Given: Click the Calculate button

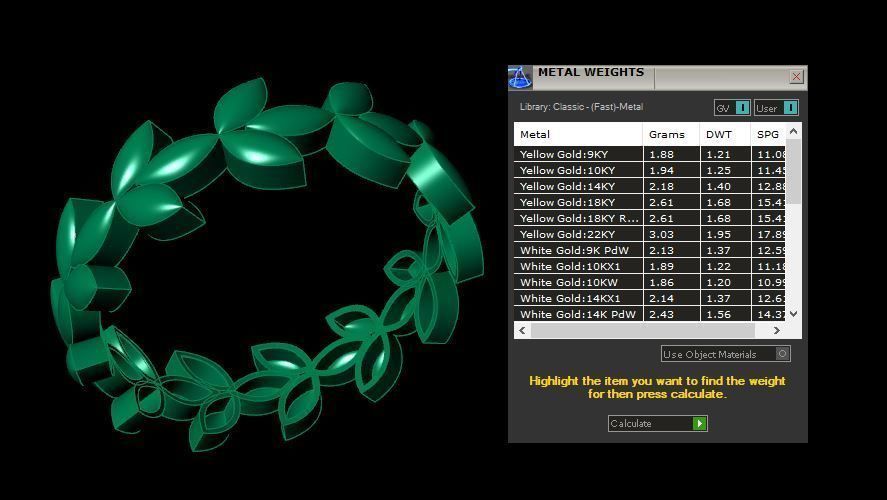Looking at the screenshot, I should [658, 423].
